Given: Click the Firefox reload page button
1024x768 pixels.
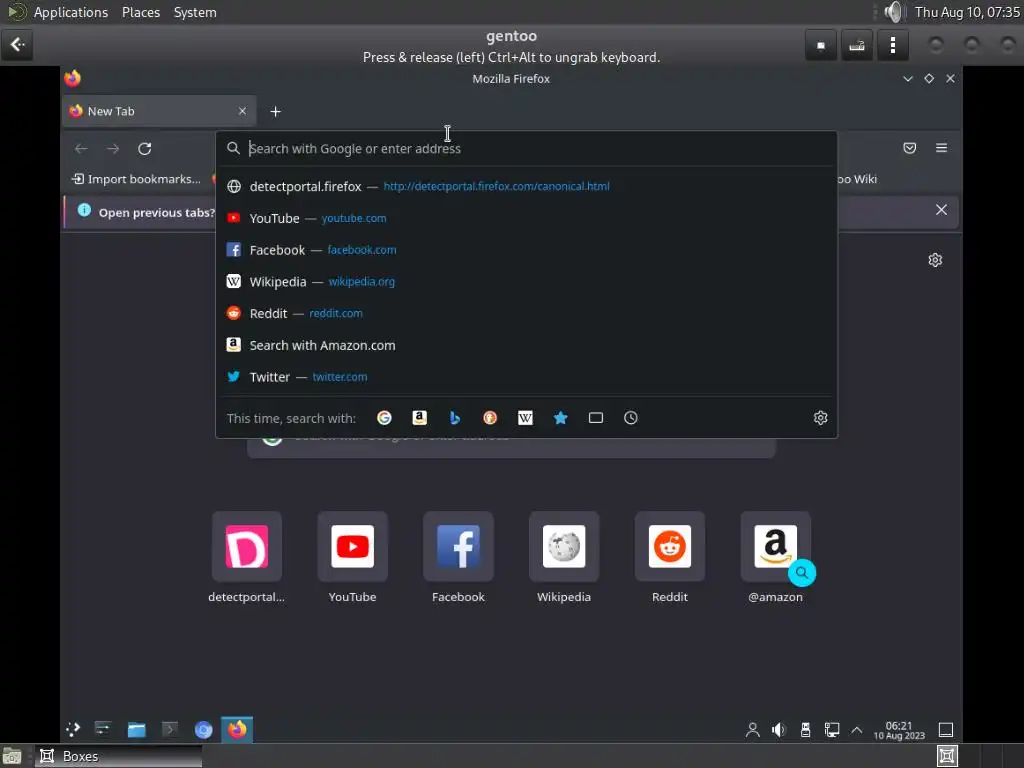Looking at the screenshot, I should (145, 149).
